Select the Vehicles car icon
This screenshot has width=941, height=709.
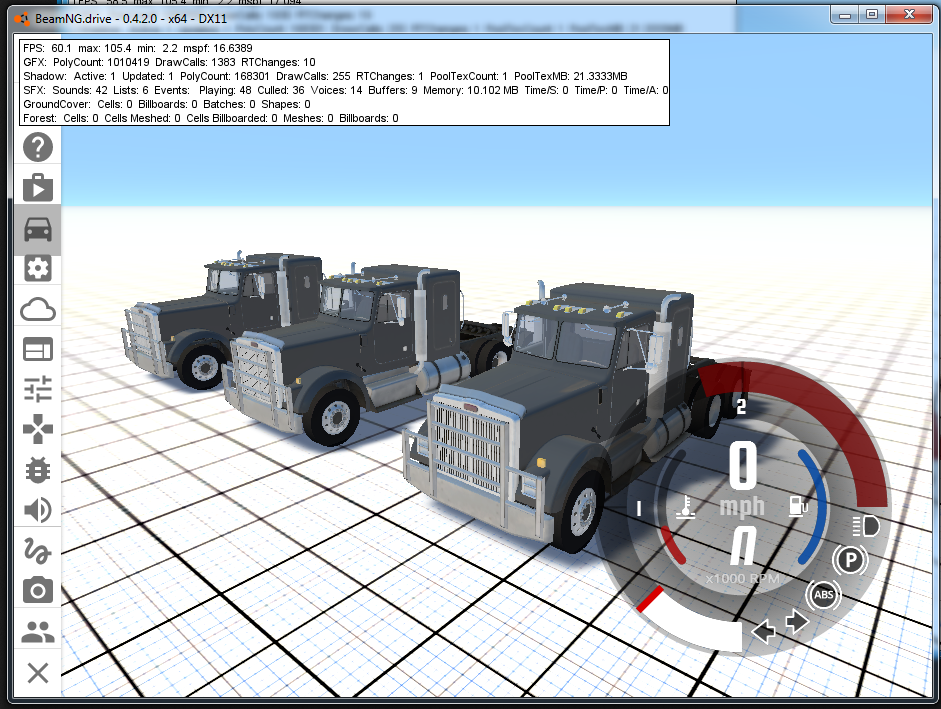coord(38,229)
